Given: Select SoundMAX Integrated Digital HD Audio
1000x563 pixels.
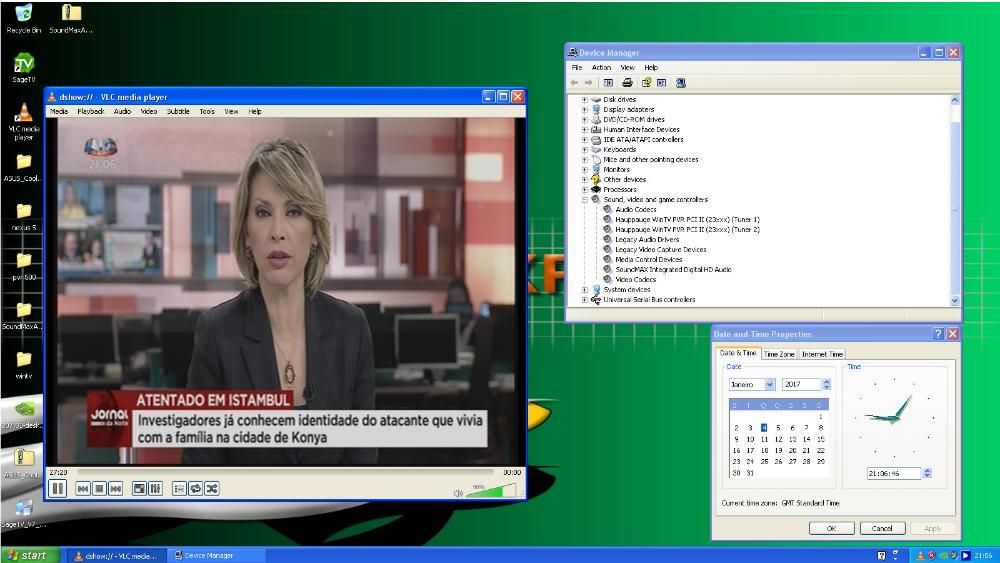Looking at the screenshot, I should [673, 270].
